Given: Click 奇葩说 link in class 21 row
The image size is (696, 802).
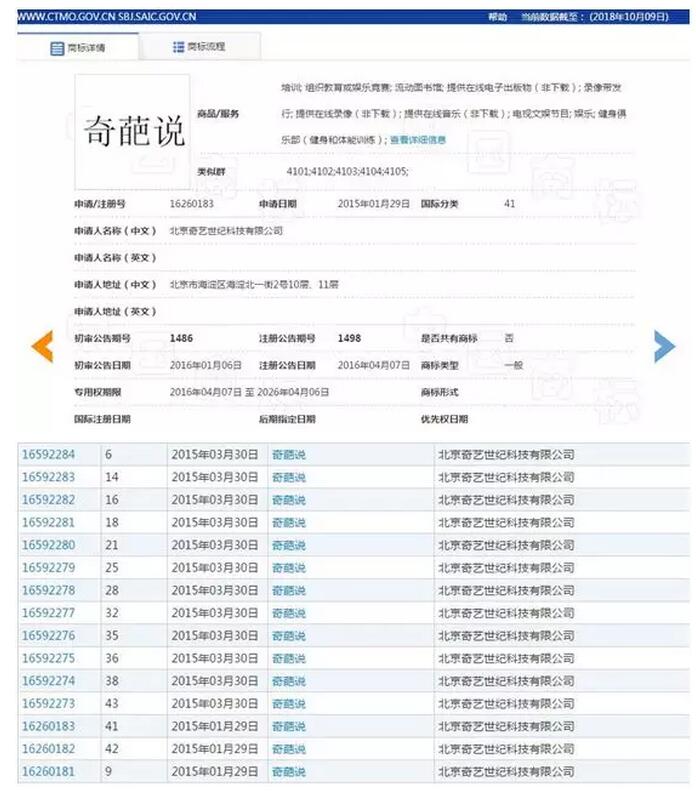Looking at the screenshot, I should pos(289,545).
